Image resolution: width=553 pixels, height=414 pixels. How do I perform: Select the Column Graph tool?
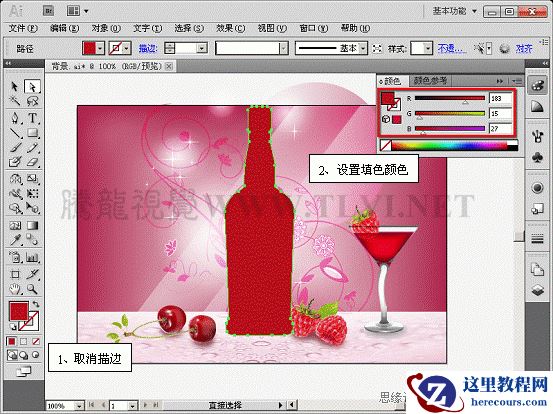32,257
